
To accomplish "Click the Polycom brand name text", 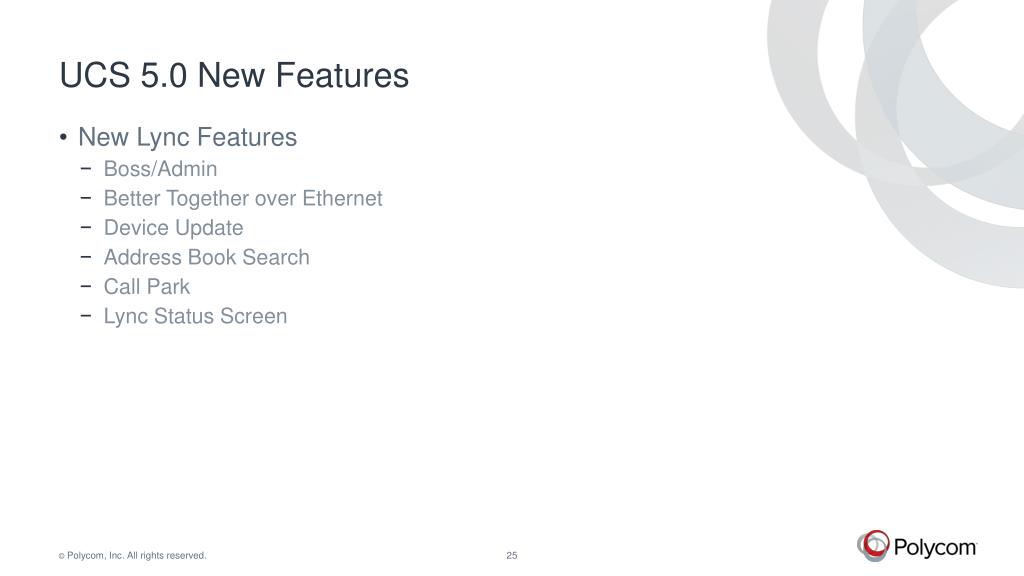I will point(935,547).
